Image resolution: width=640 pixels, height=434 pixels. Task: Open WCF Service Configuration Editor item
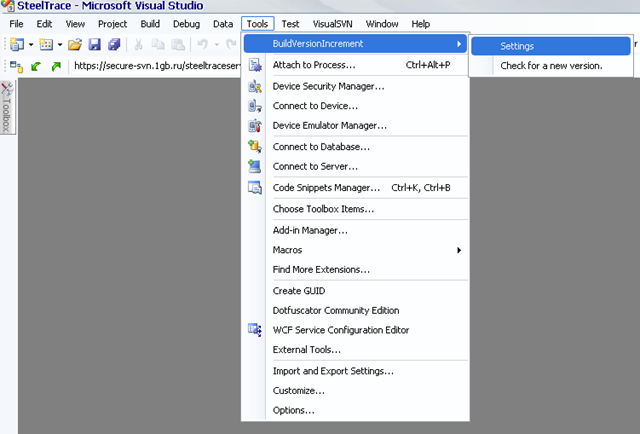[x=355, y=330]
